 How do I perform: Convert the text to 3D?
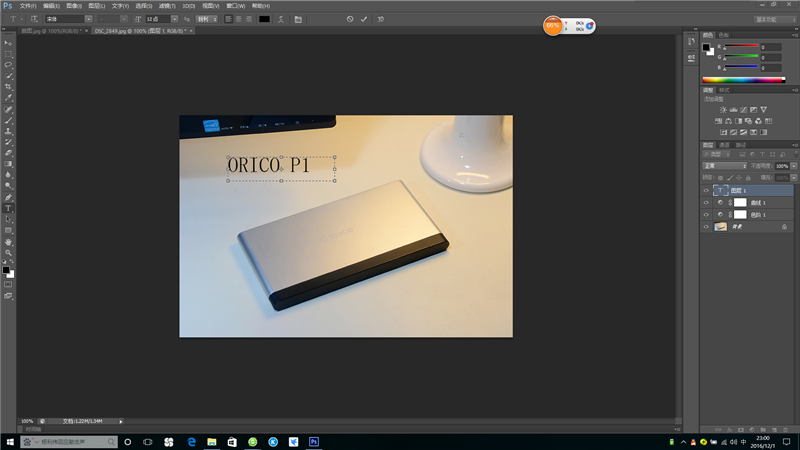[381, 19]
